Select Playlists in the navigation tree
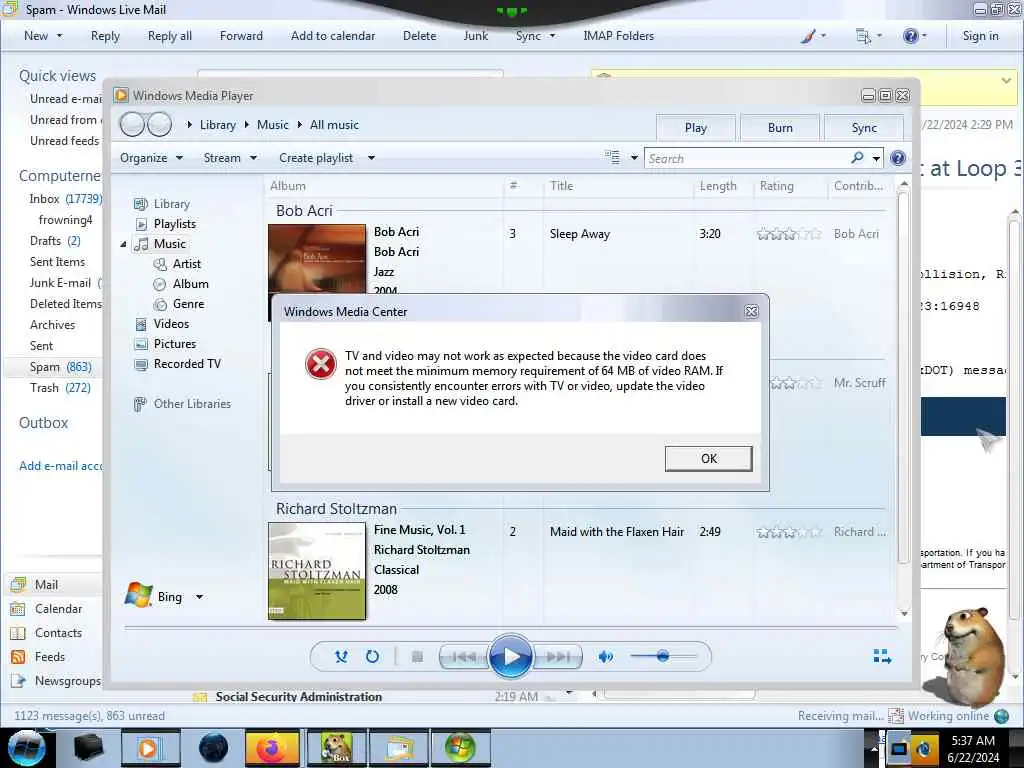The height and width of the screenshot is (768, 1024). [x=174, y=224]
